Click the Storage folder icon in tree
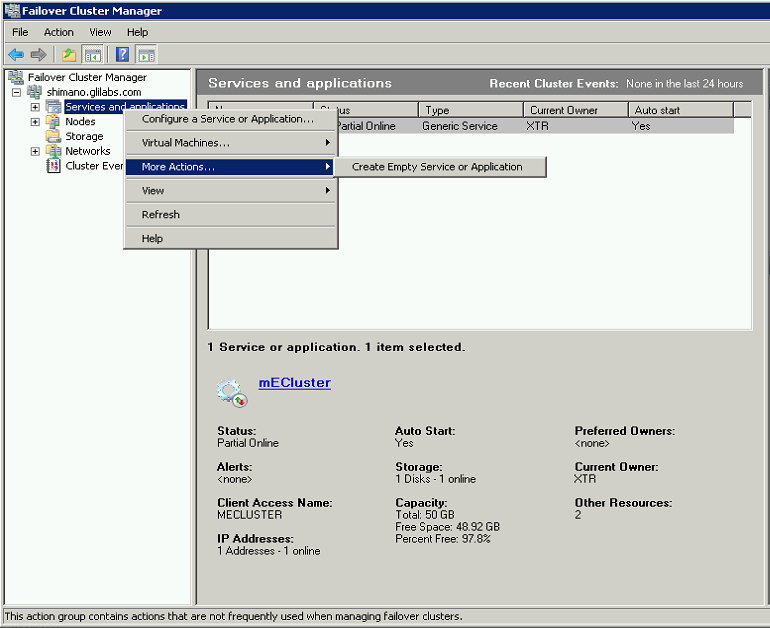The image size is (770, 628). point(54,136)
